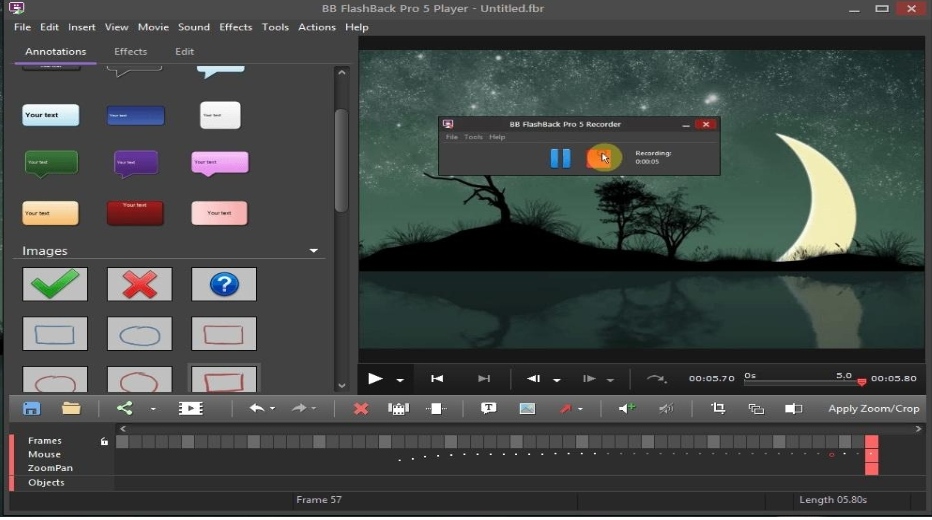Click the Delete frames filmstrip icon

click(398, 408)
